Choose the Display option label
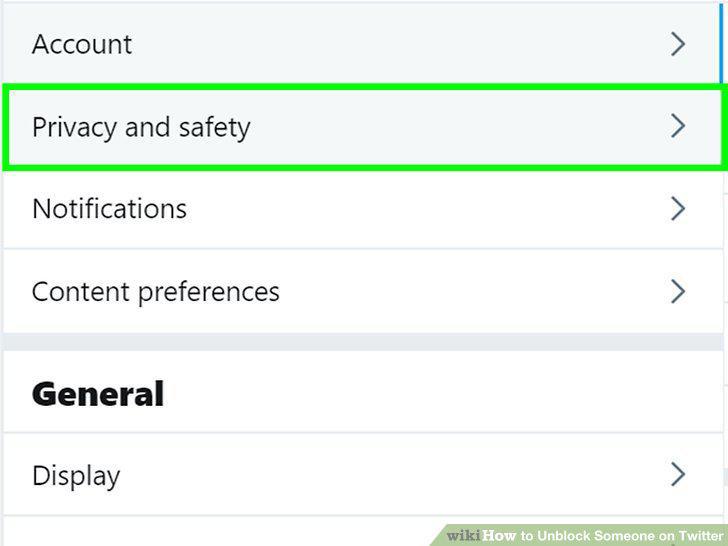 point(76,476)
